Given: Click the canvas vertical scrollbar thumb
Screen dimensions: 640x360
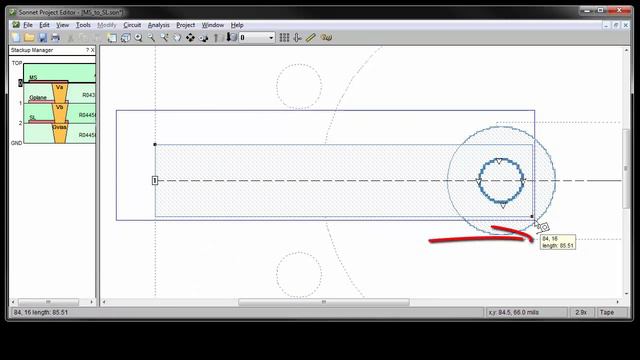Looking at the screenshot, I should click(x=626, y=168).
